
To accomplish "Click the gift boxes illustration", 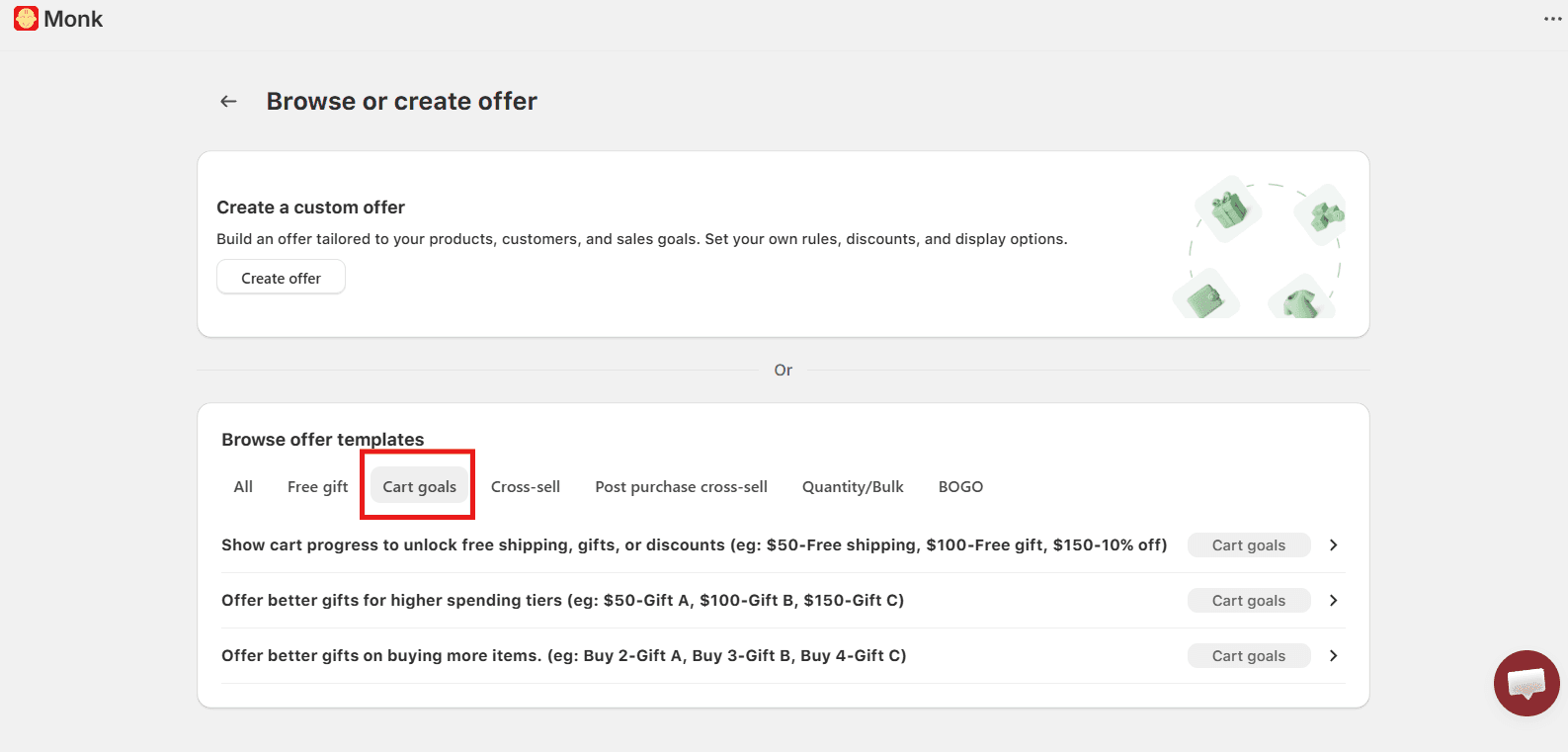I will click(1259, 247).
